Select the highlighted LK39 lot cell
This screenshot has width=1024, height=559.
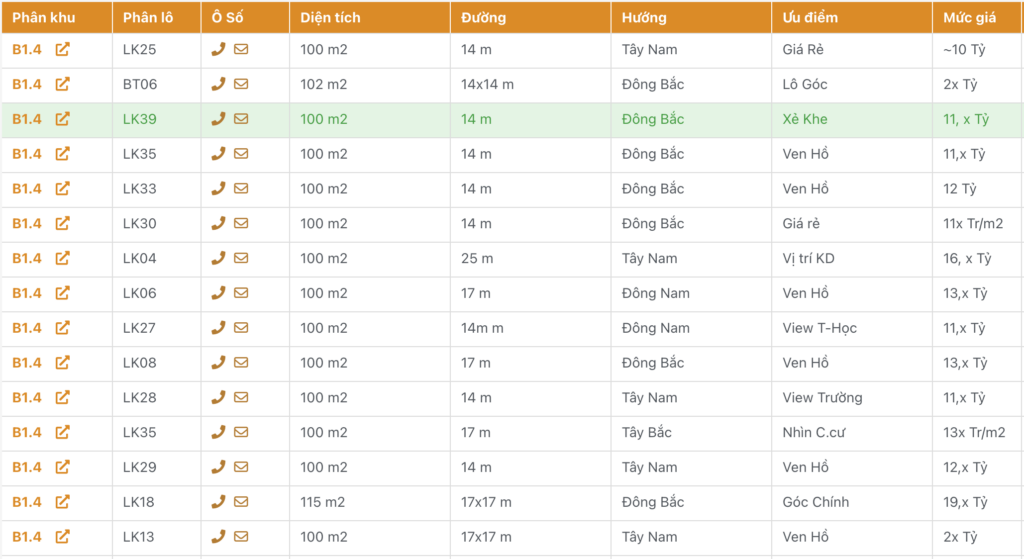coord(140,119)
